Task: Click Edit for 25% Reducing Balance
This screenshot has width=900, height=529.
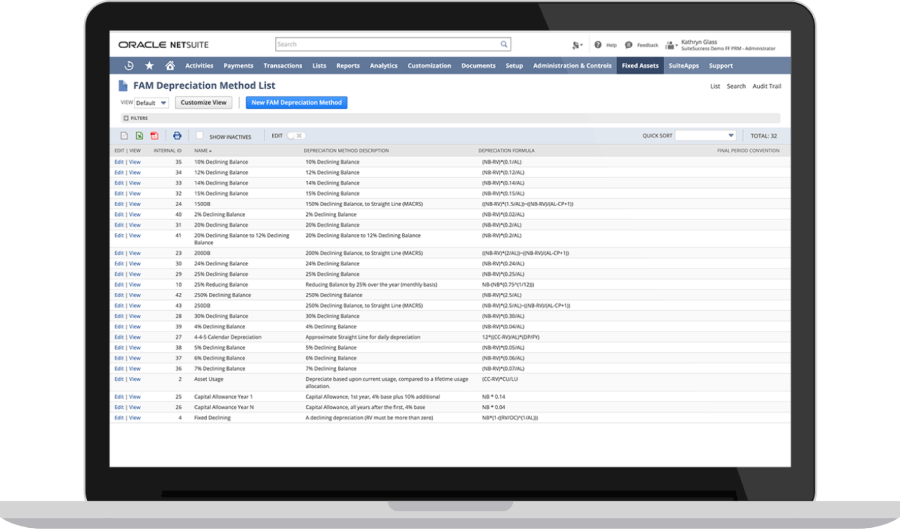Action: pos(119,285)
